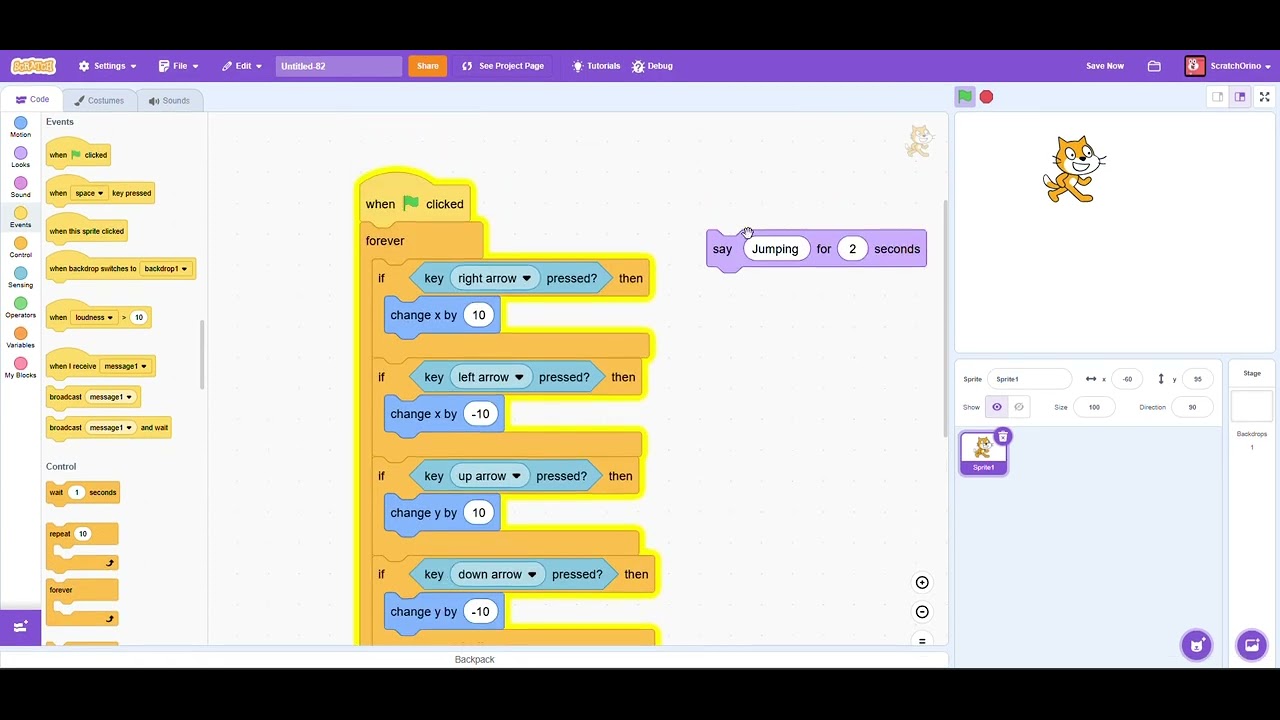
Task: Open the Scratch logo home link
Action: pos(33,66)
